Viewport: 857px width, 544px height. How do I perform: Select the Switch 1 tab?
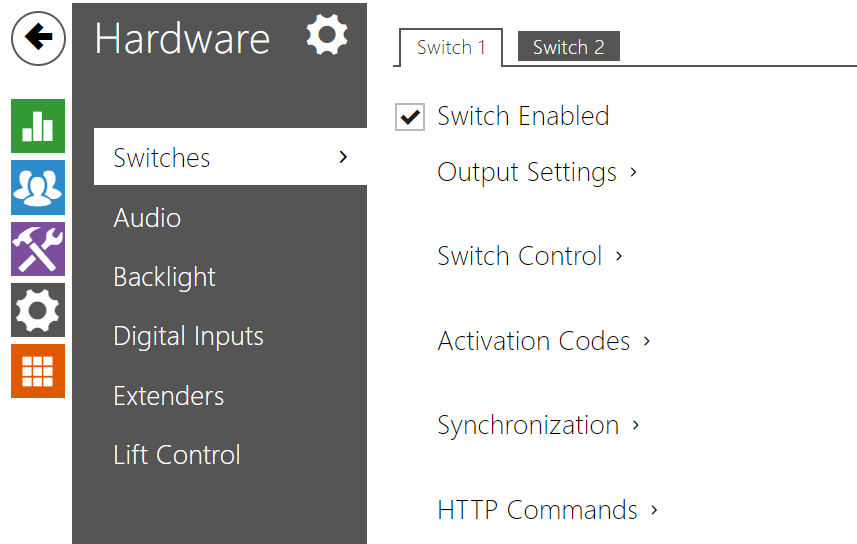(x=450, y=47)
